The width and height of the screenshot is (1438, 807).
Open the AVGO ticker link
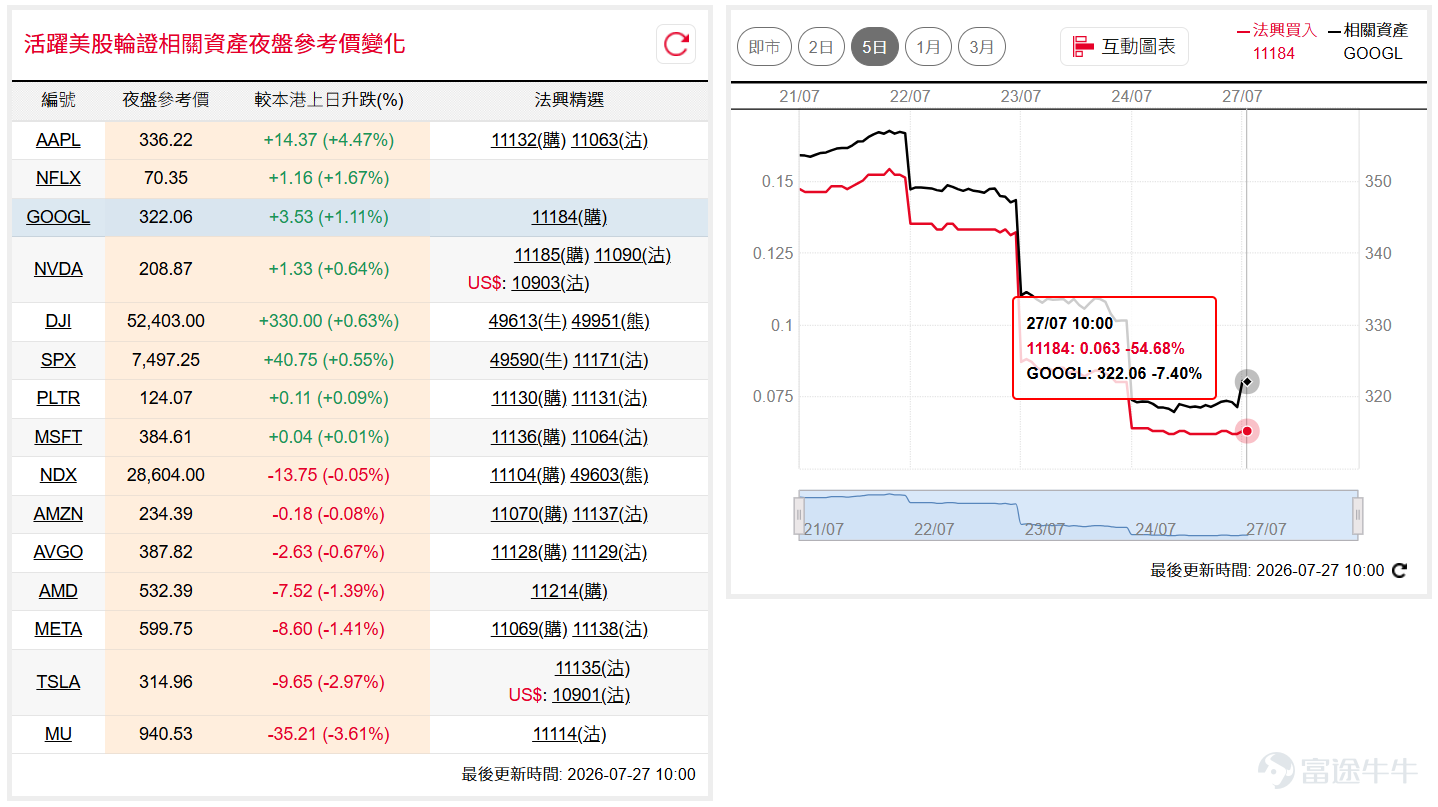tap(58, 552)
